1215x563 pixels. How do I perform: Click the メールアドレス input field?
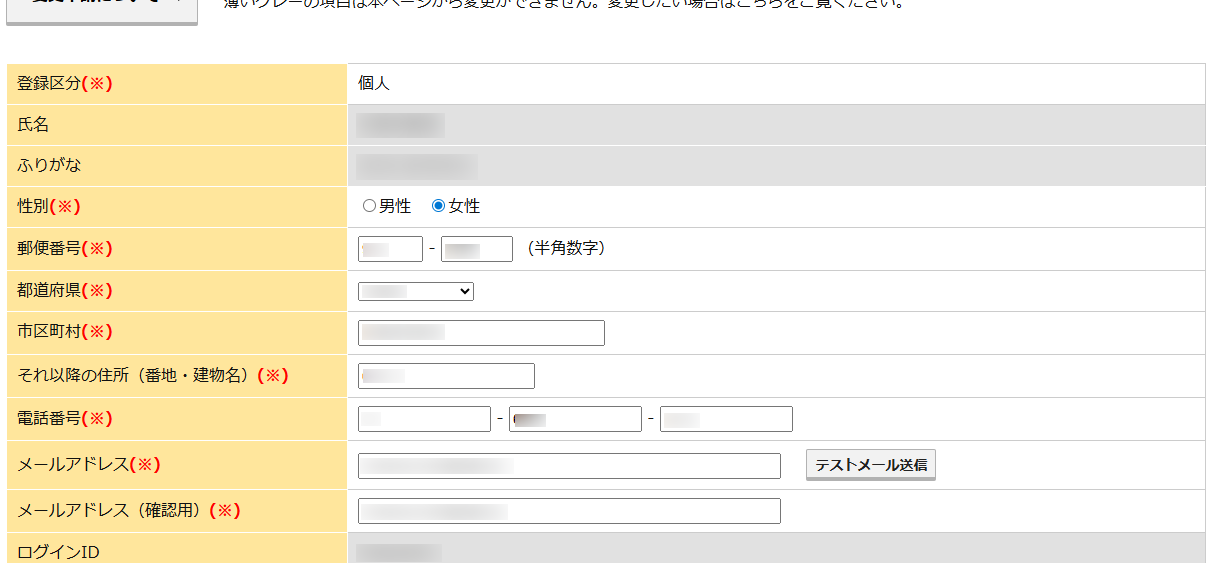[569, 466]
